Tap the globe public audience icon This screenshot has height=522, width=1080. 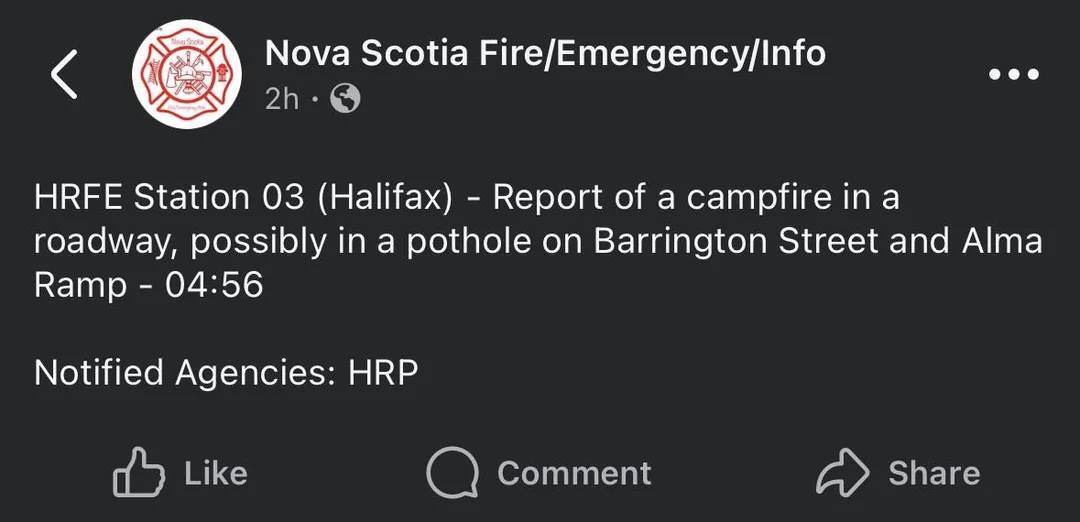(345, 99)
